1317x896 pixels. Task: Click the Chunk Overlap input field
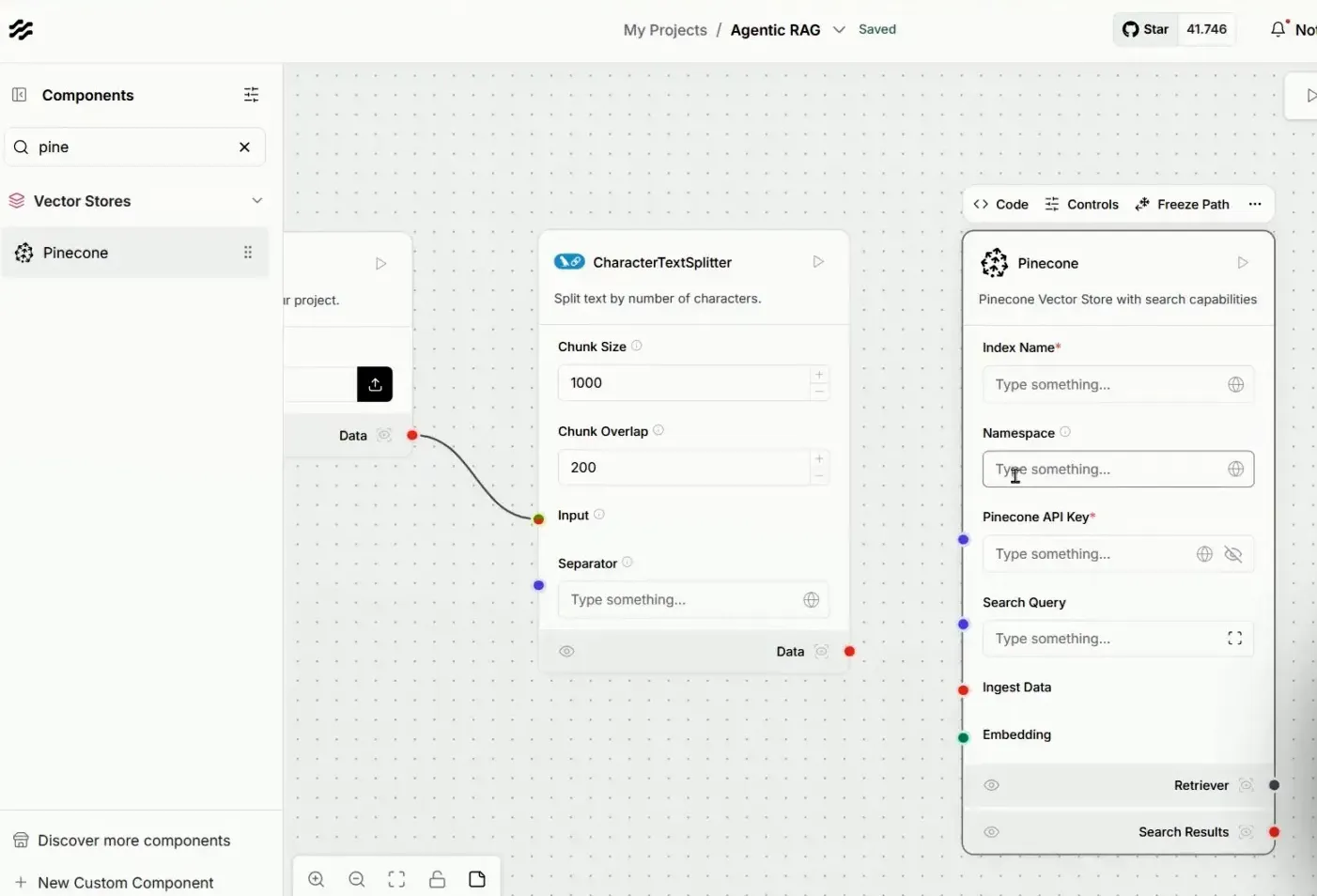click(693, 468)
